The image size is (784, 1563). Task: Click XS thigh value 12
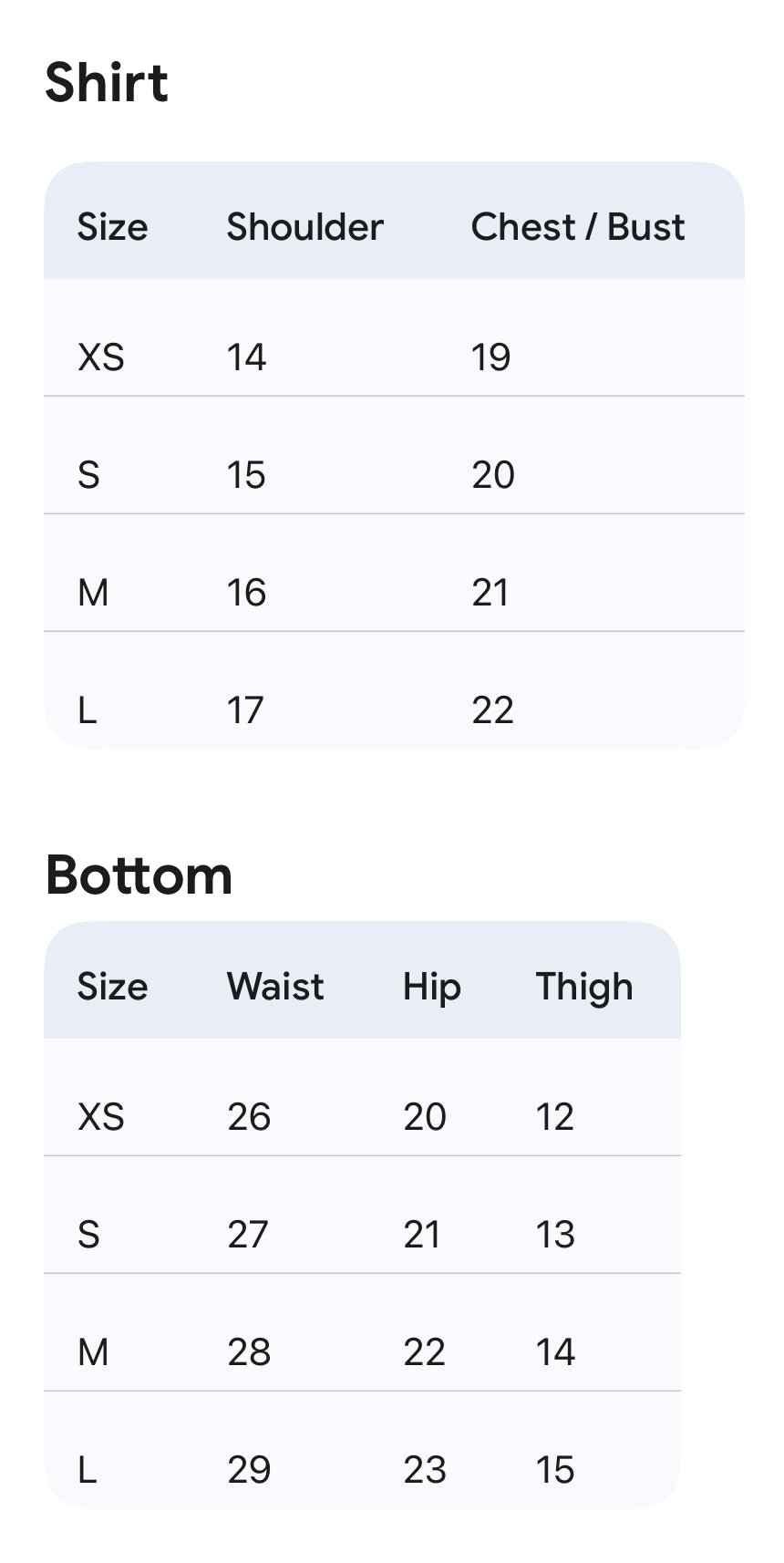click(x=554, y=1117)
